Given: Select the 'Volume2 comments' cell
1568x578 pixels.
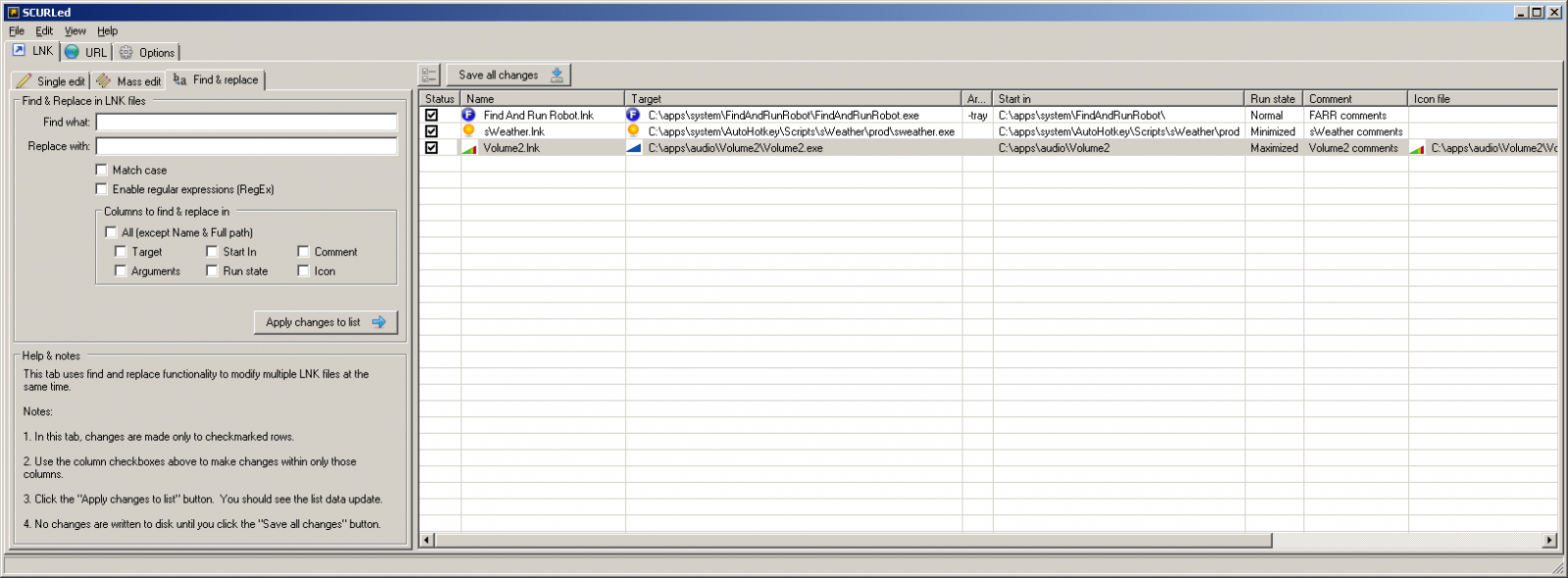Looking at the screenshot, I should [1356, 148].
